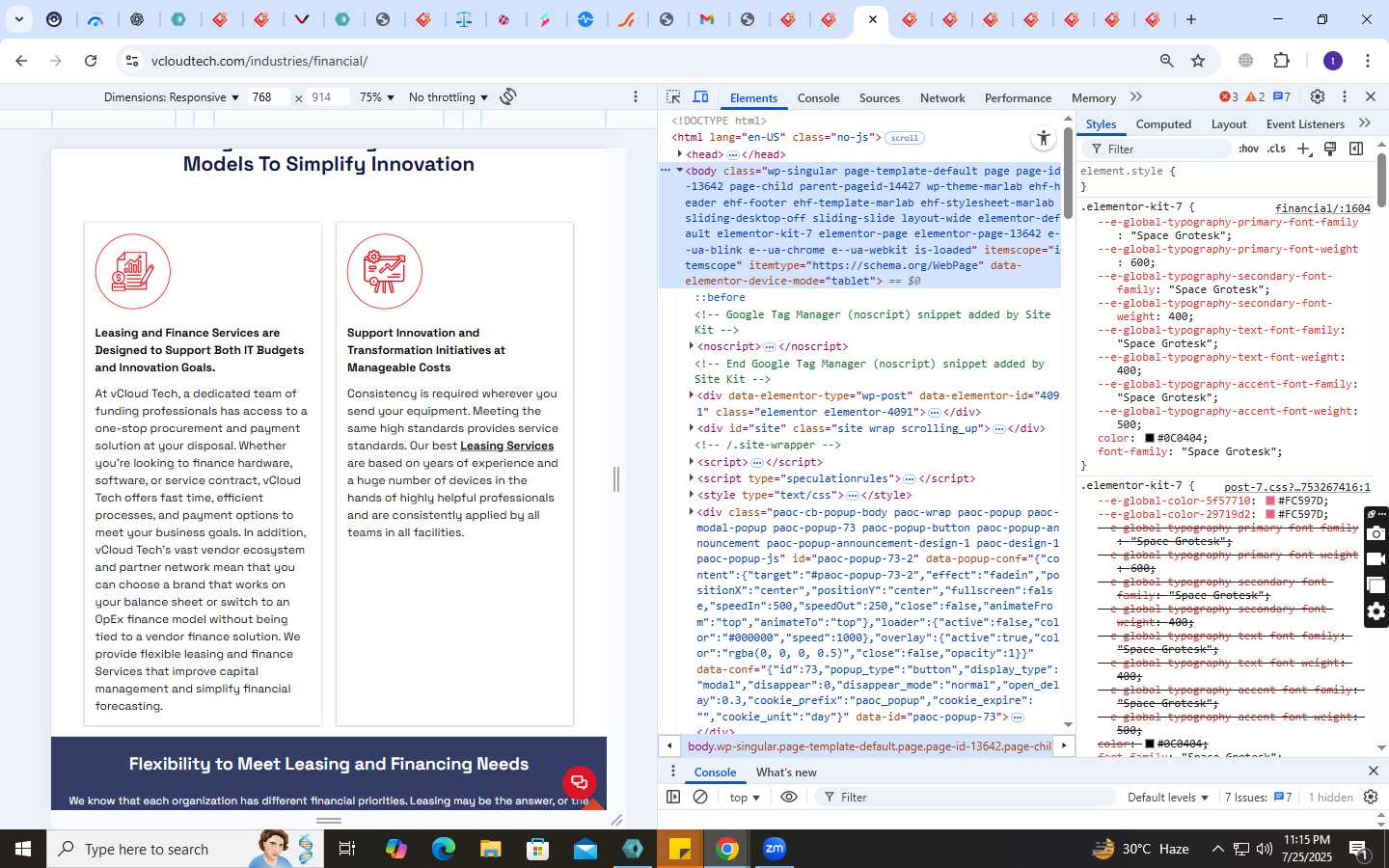Screen dimensions: 1389x868
Task: Expand the noscript element node
Action: (692, 346)
